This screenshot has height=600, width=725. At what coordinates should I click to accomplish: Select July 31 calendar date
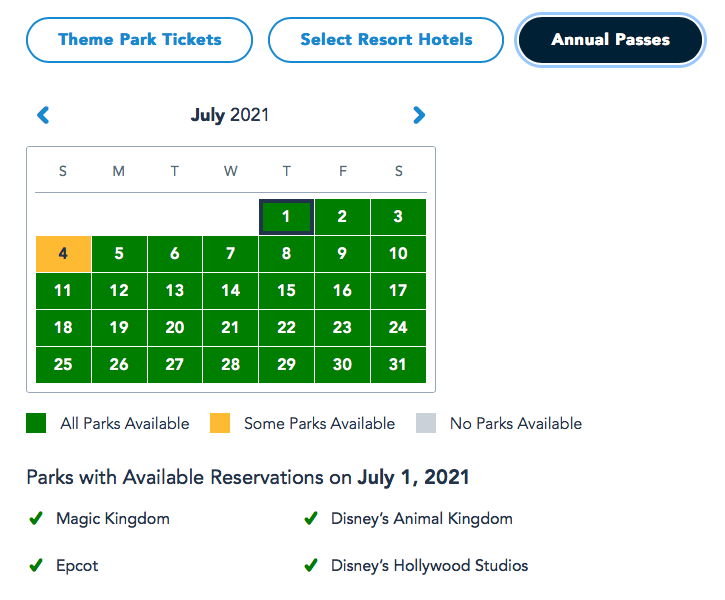coord(398,365)
